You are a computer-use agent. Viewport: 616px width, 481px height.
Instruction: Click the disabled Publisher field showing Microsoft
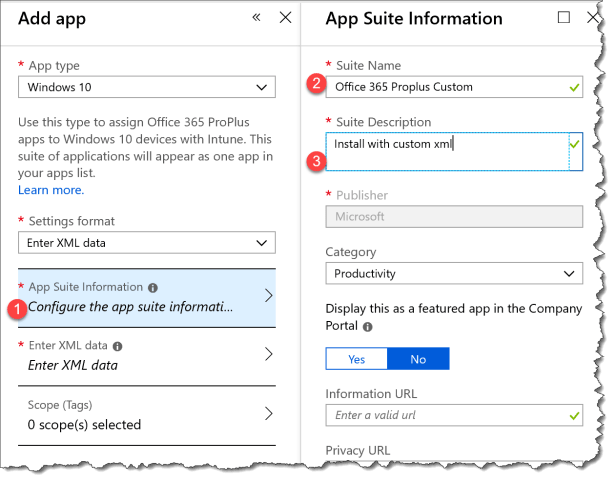click(x=454, y=217)
